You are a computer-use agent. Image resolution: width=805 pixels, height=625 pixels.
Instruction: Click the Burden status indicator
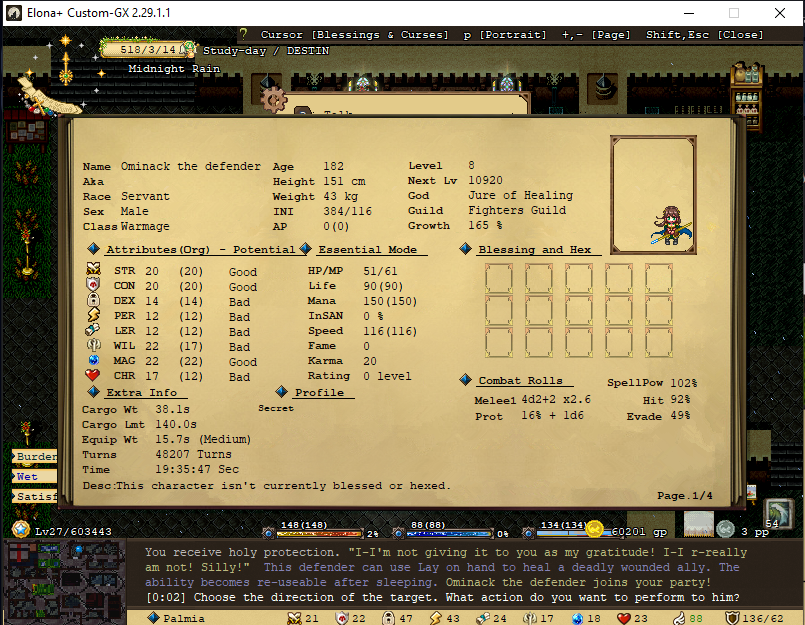[x=34, y=456]
